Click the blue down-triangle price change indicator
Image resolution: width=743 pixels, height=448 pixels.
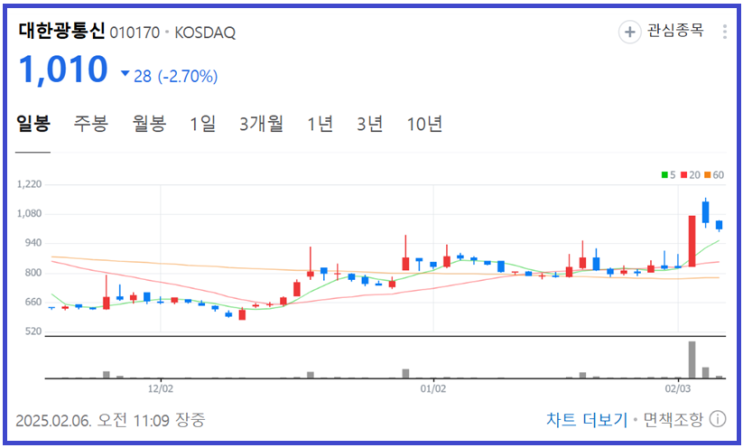coord(125,73)
